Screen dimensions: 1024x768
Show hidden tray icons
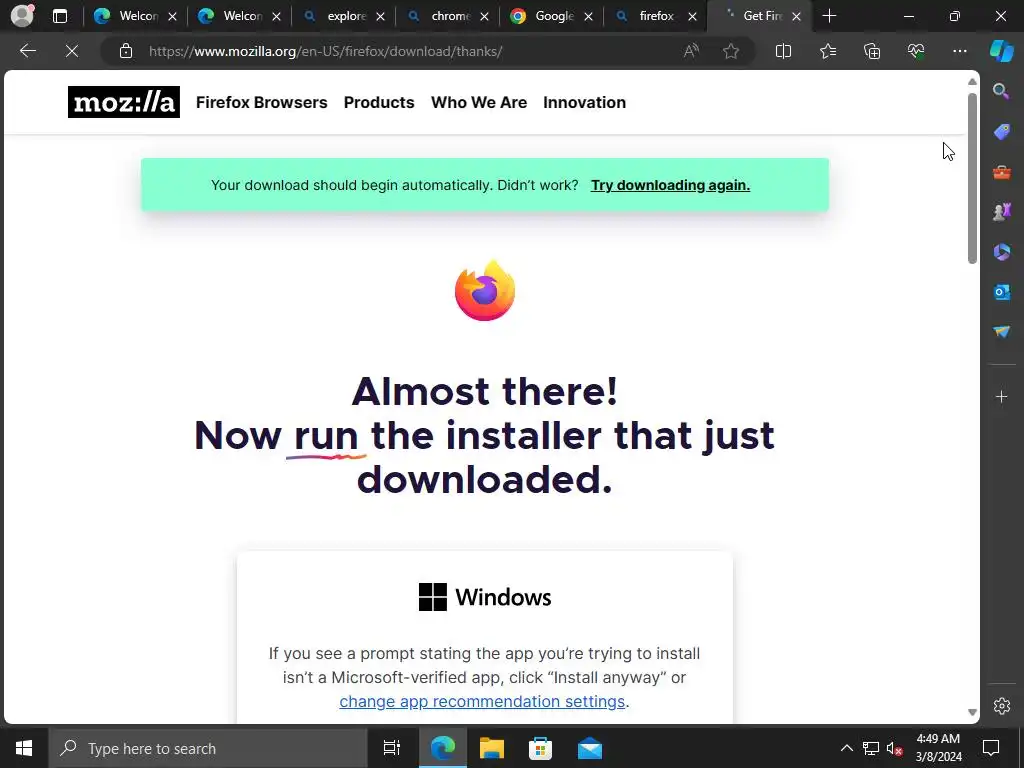pos(846,748)
